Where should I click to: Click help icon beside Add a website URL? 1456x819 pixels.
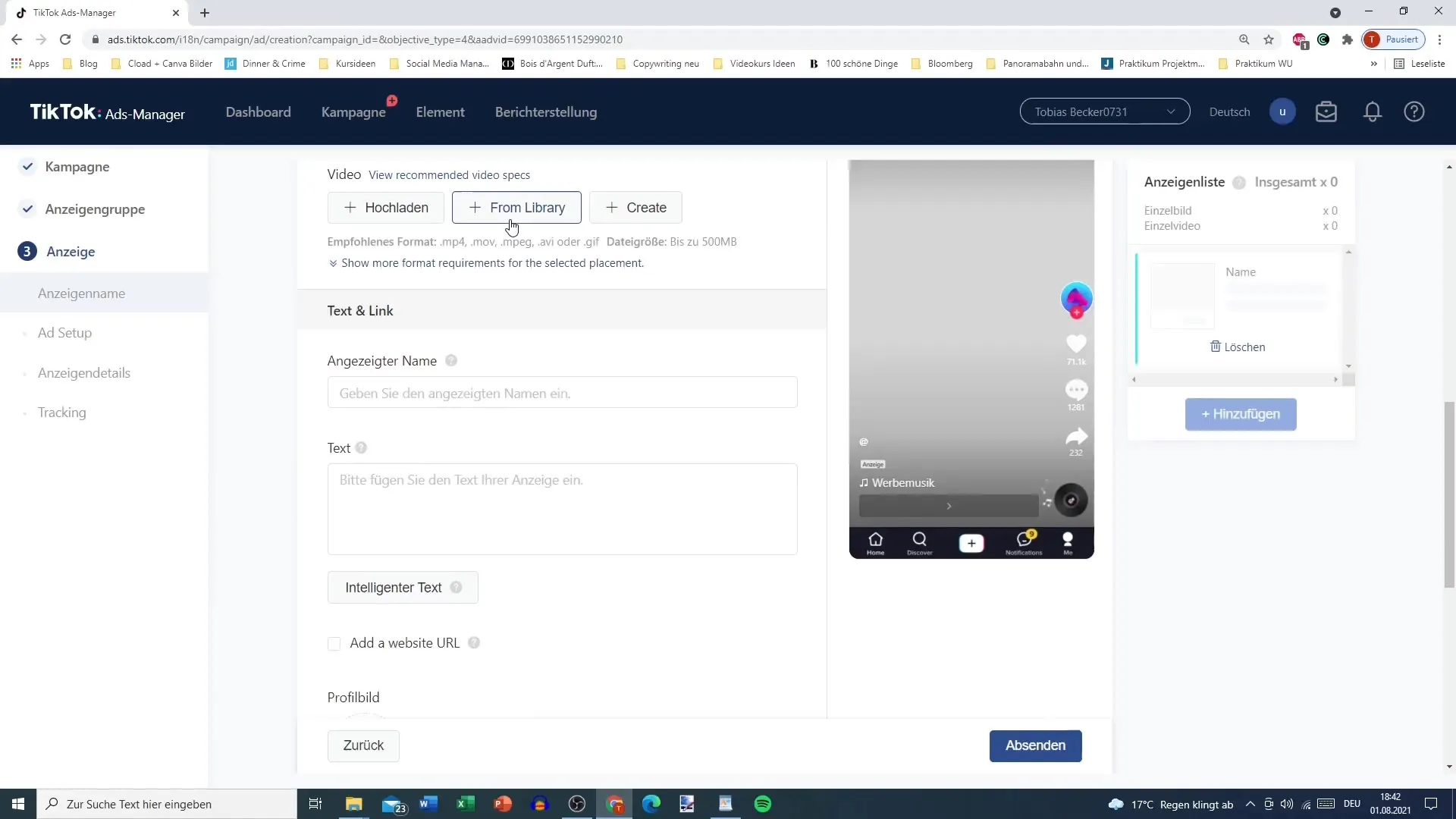[x=474, y=643]
